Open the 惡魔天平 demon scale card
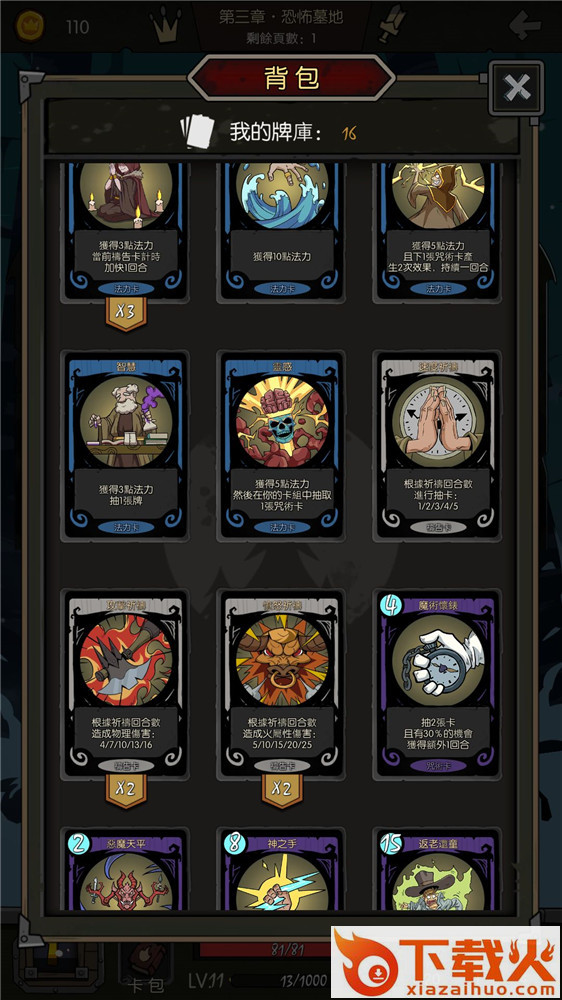Image resolution: width=562 pixels, height=1000 pixels. (x=126, y=871)
